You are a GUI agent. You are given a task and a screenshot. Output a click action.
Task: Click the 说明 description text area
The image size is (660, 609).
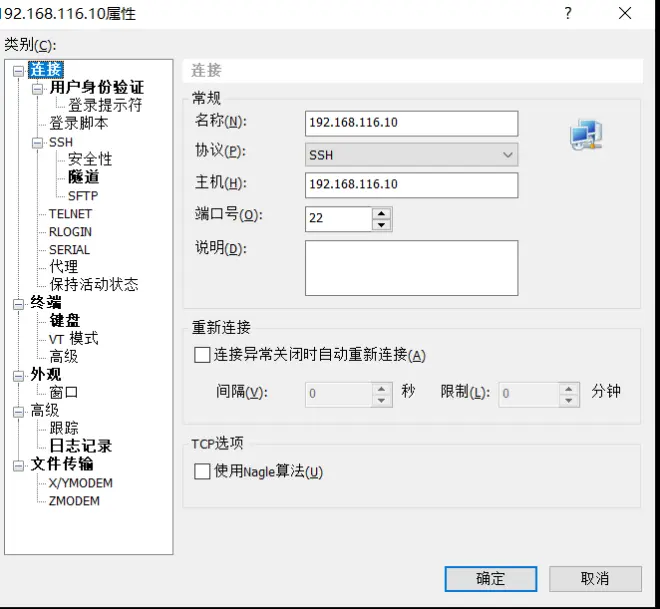[411, 268]
